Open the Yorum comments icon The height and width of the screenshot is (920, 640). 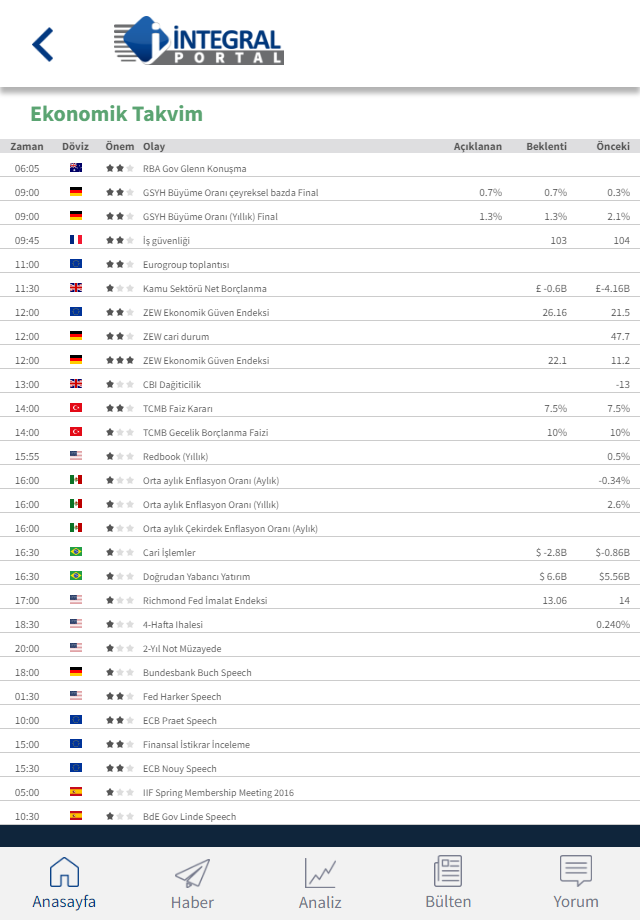(576, 883)
